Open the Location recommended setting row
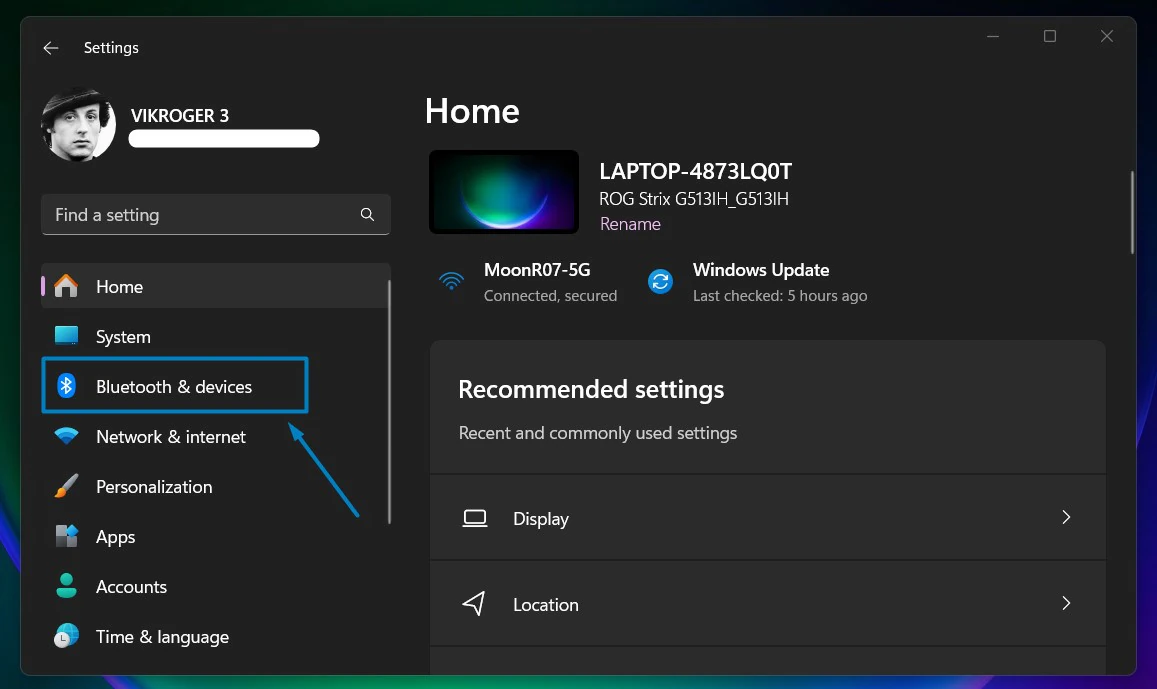 coord(767,603)
